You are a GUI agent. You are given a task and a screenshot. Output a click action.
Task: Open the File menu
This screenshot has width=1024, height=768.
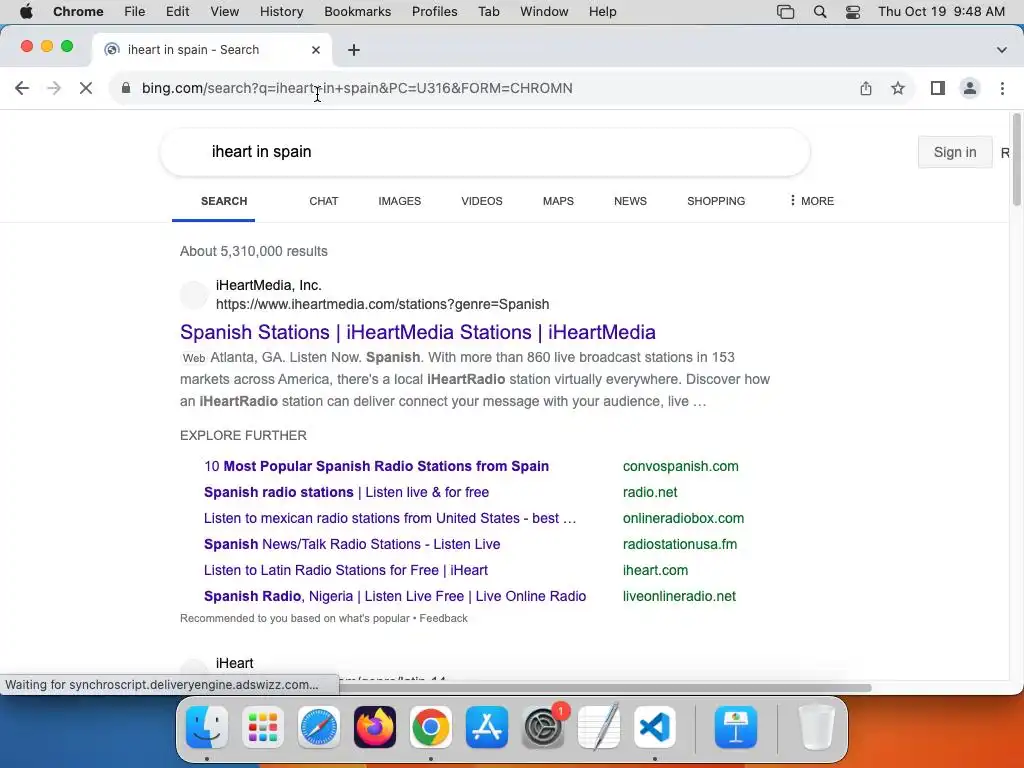(x=135, y=12)
